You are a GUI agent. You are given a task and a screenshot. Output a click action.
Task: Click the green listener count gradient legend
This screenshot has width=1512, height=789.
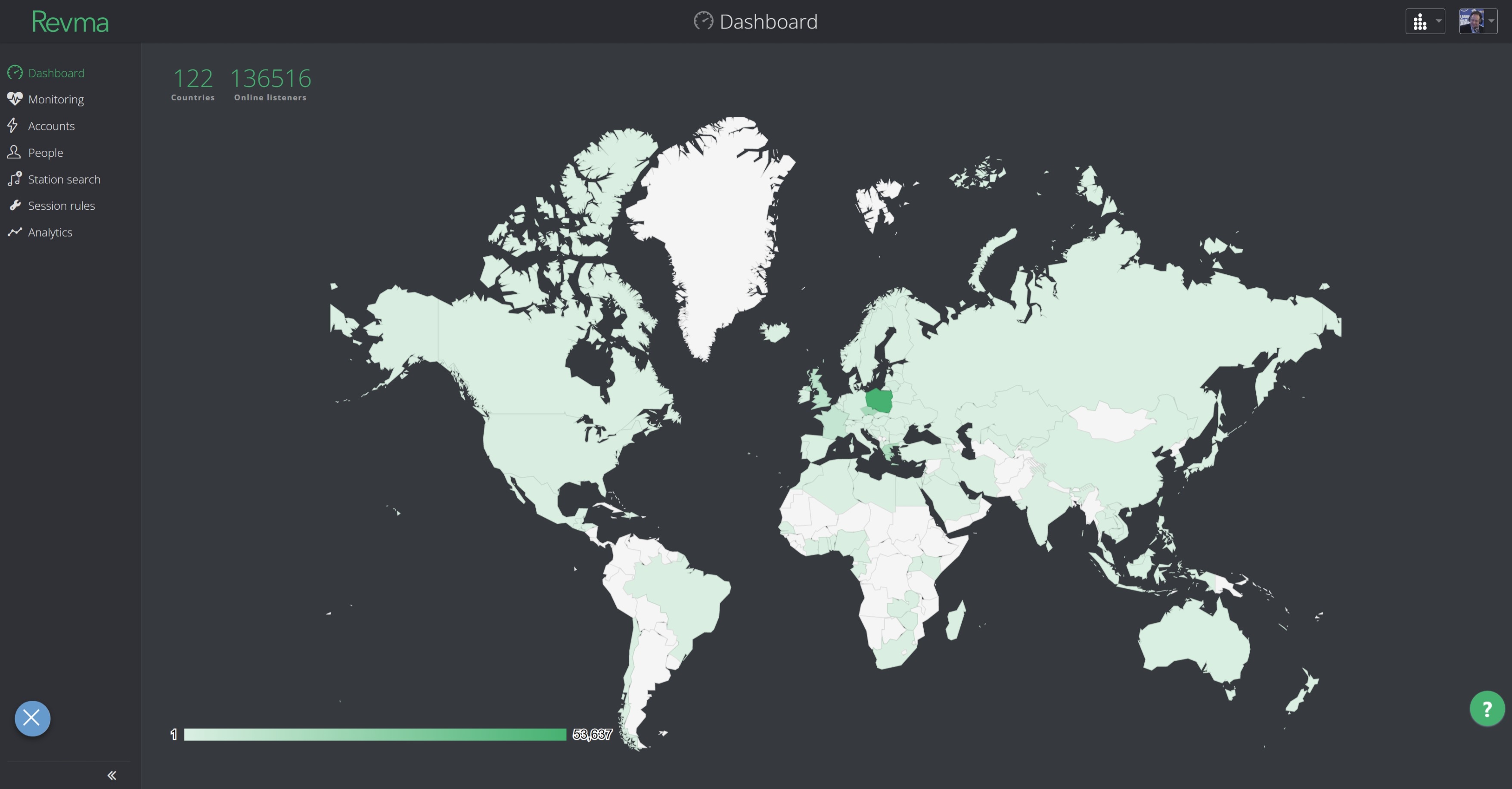[x=375, y=734]
